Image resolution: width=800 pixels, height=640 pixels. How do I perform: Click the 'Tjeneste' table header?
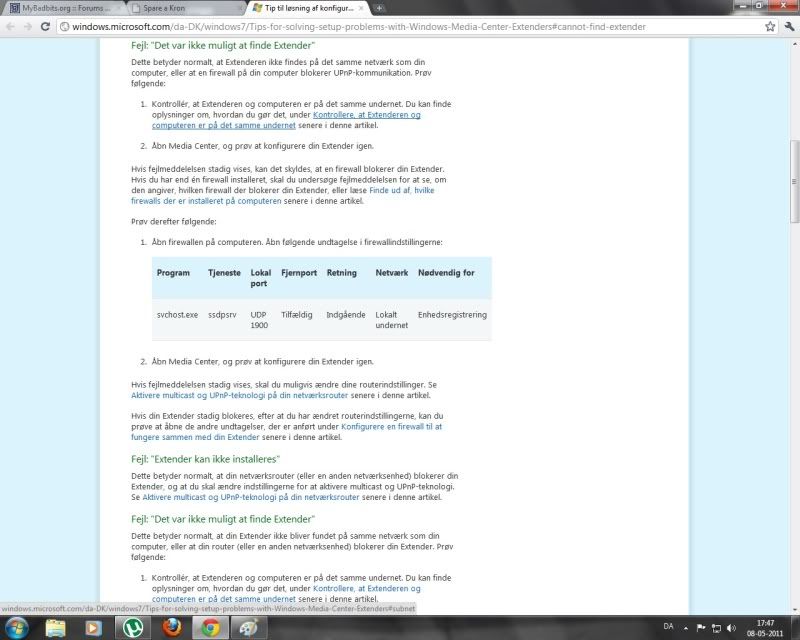[224, 273]
